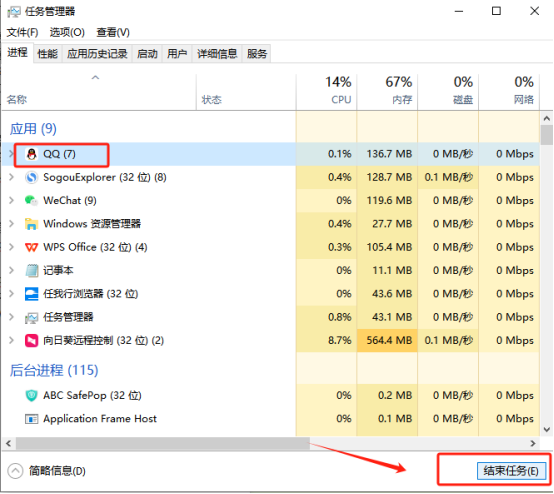Select the QQ penguin icon
The height and width of the screenshot is (494, 554).
click(32, 154)
